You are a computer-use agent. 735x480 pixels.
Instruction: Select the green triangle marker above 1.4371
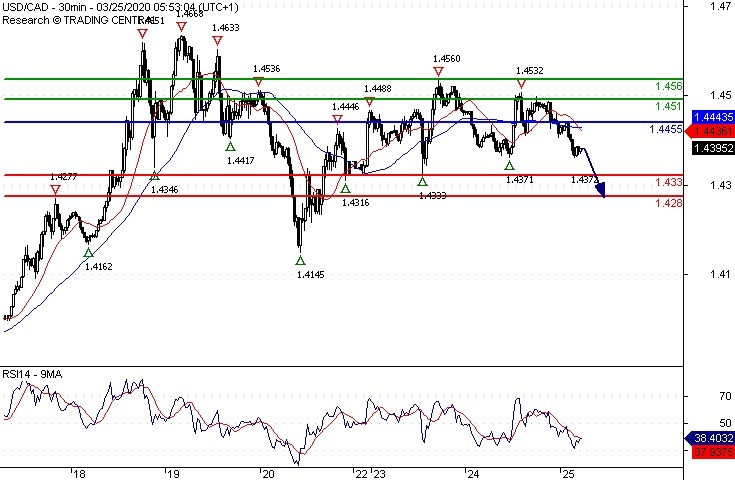click(x=510, y=165)
